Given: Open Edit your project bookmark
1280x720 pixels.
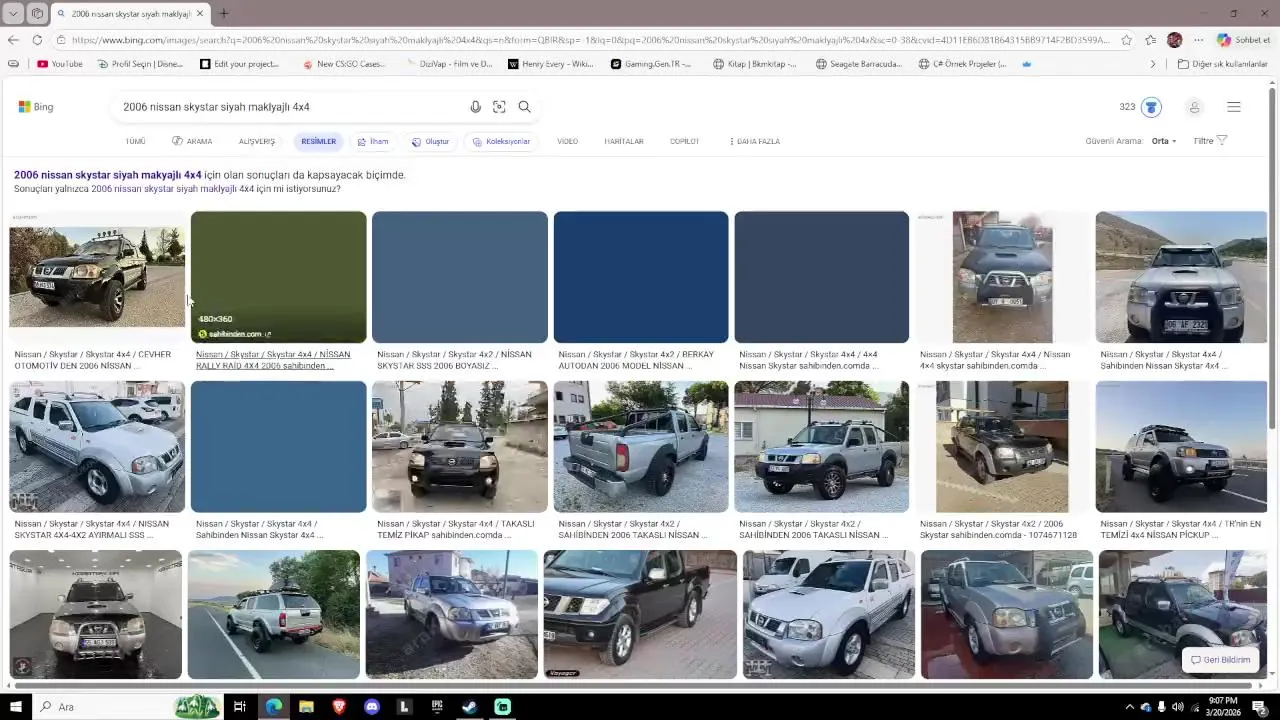Looking at the screenshot, I should coord(239,64).
